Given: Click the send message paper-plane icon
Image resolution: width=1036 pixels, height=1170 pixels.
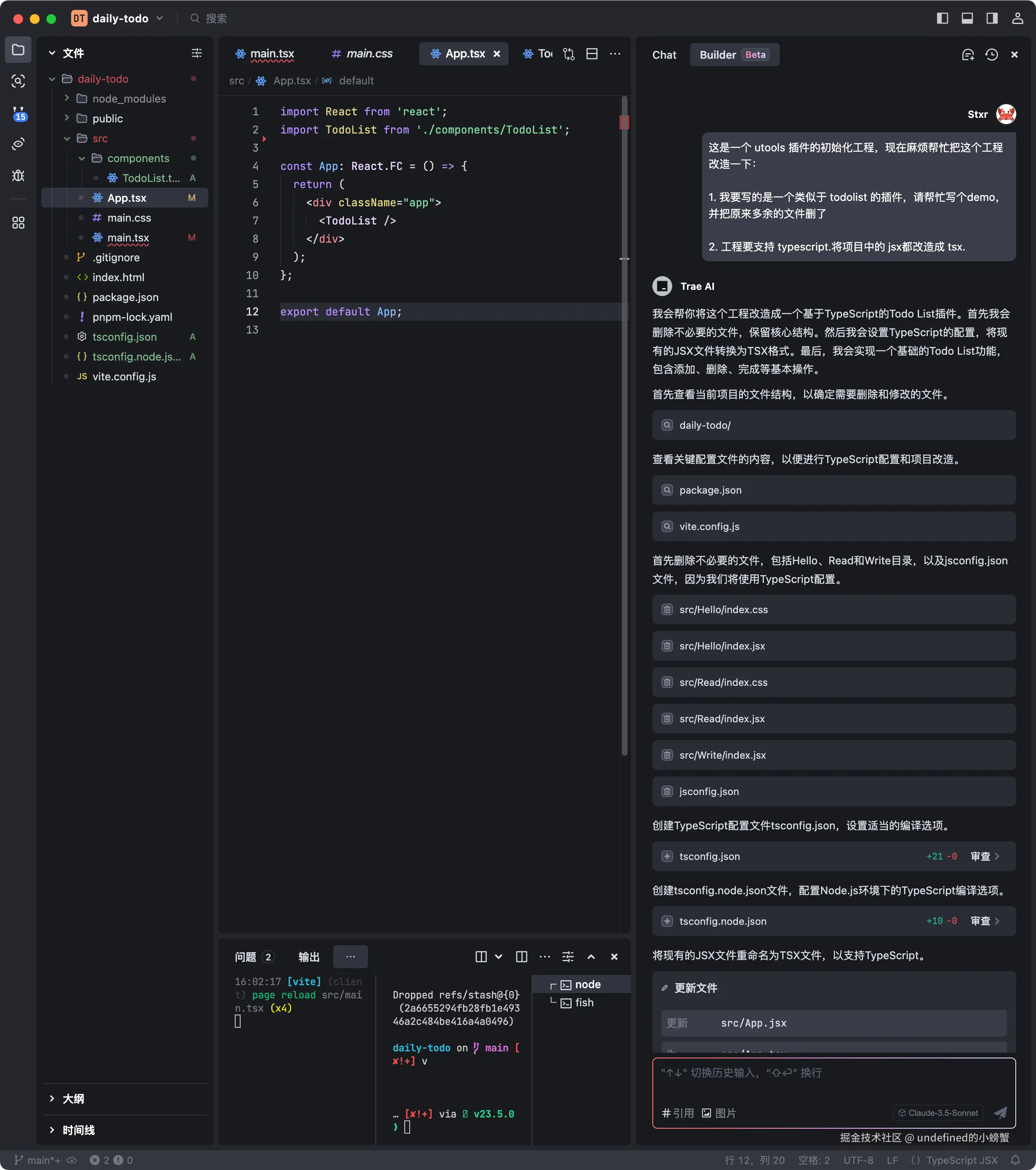Looking at the screenshot, I should click(x=1000, y=1112).
